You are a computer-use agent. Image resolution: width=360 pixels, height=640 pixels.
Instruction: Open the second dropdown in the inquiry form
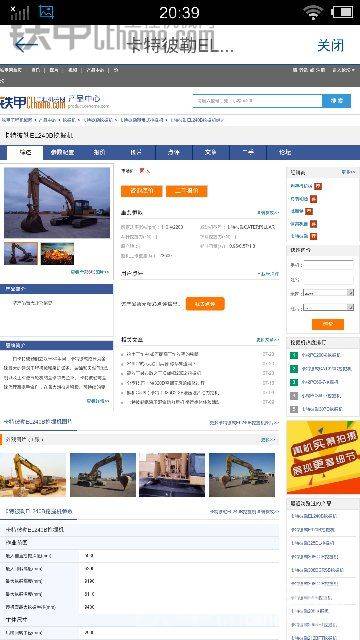[x=329, y=307]
